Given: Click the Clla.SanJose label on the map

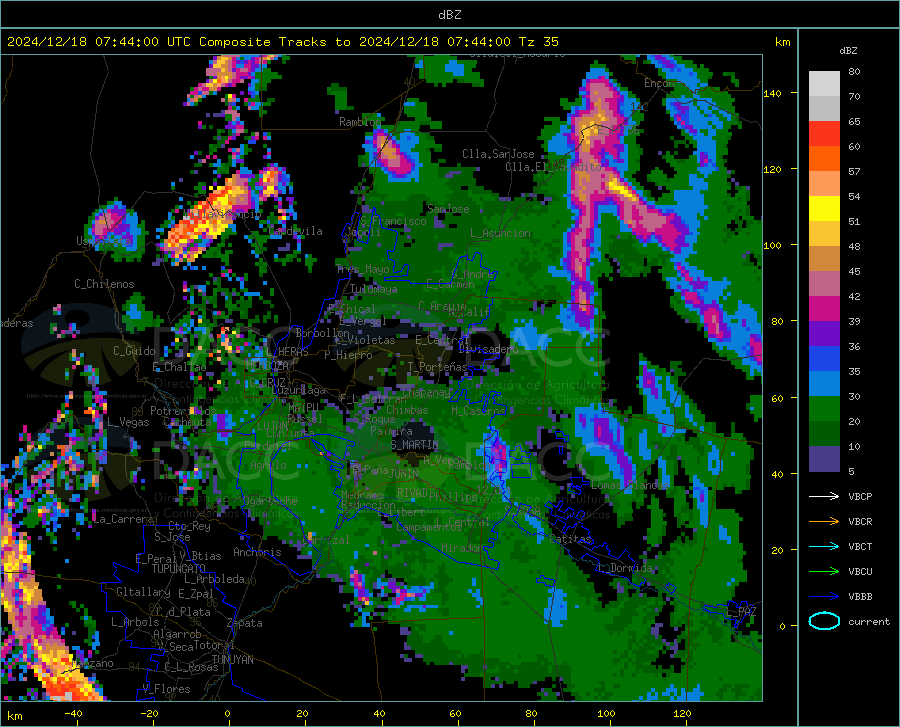Looking at the screenshot, I should tap(498, 154).
